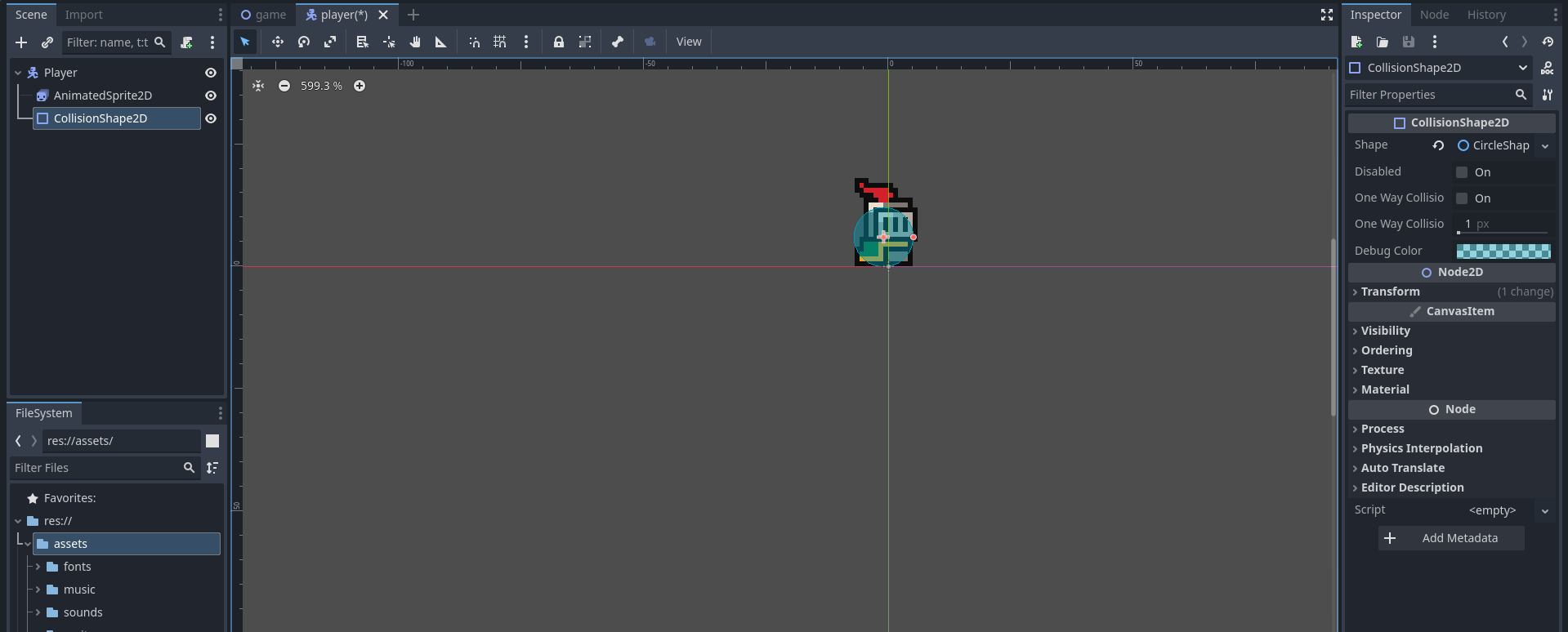Screen dimensions: 1568x632
Task: Expand the fonts folder
Action: [x=38, y=567]
